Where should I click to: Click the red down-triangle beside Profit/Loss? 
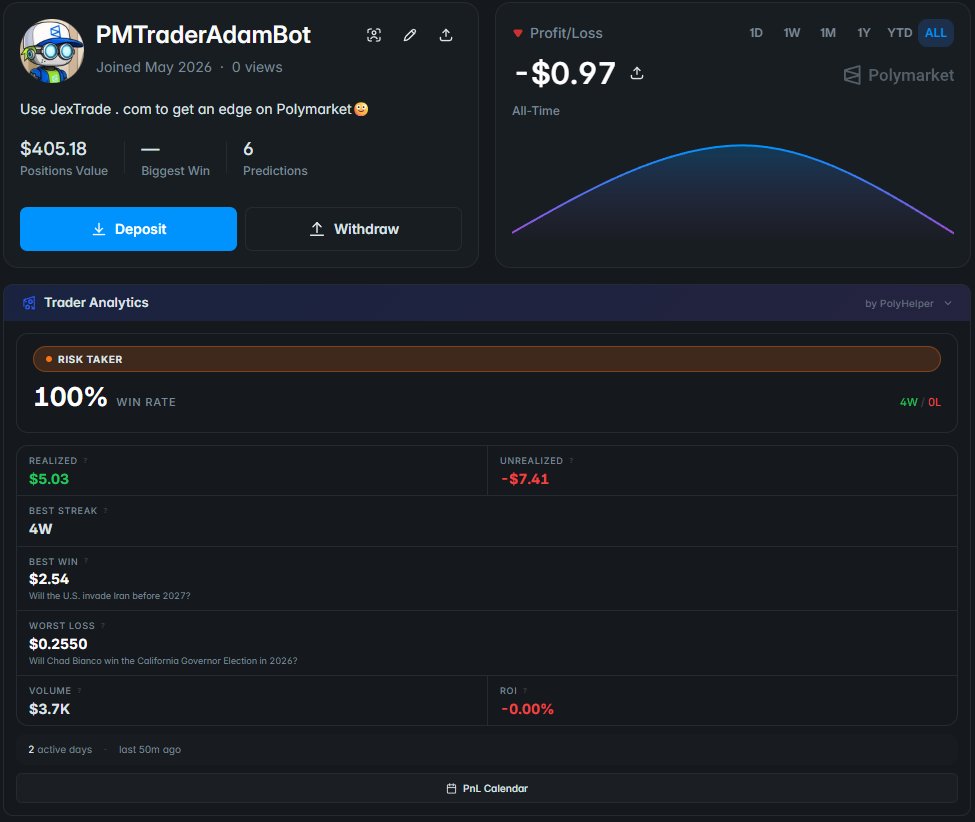click(x=517, y=34)
